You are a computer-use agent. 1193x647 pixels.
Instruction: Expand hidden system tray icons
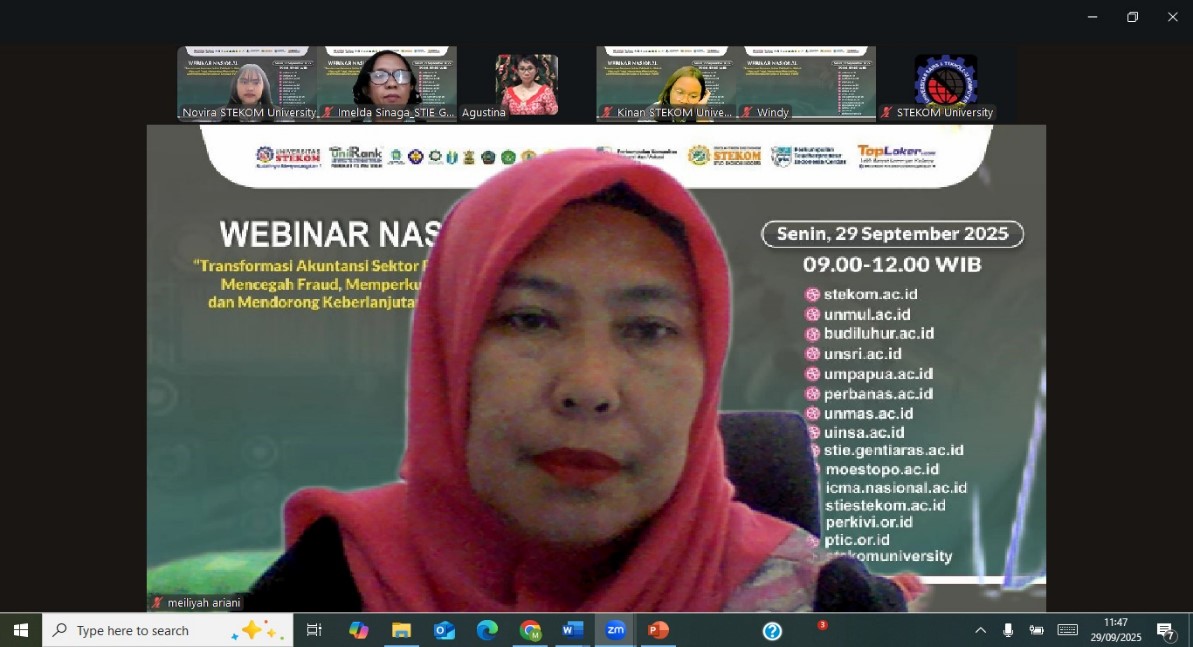tap(980, 630)
